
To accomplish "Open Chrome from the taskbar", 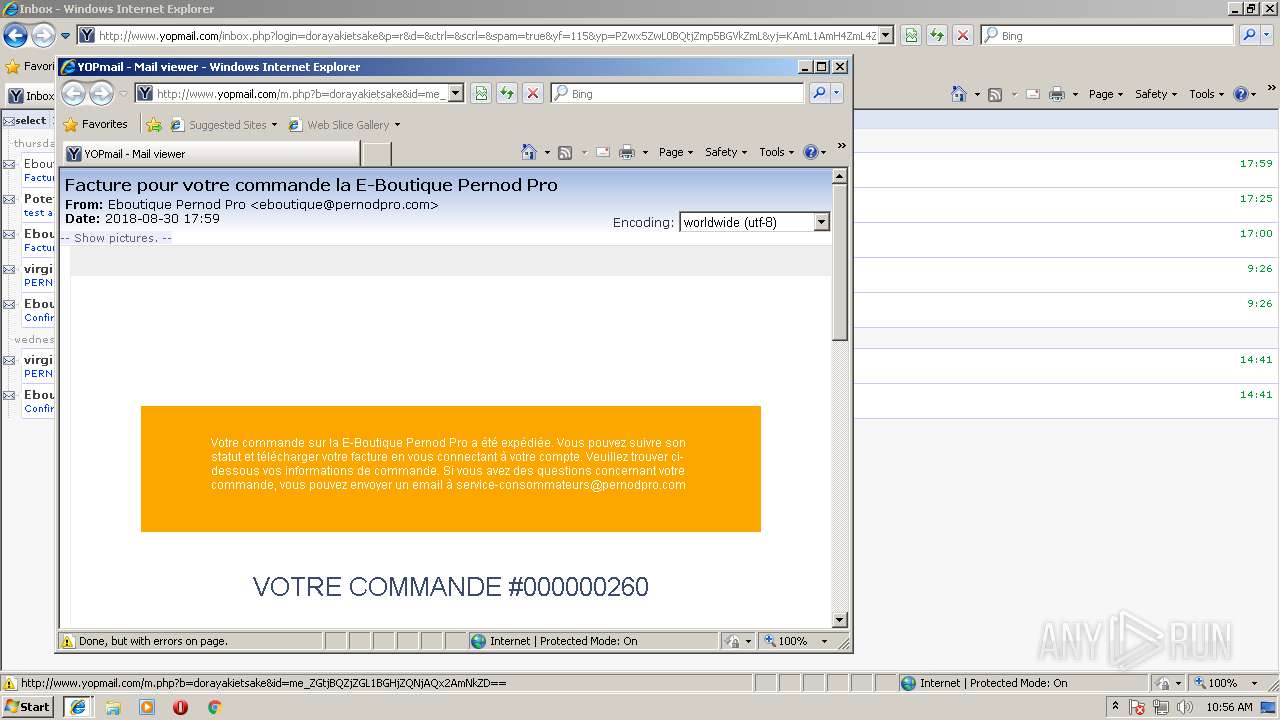I will coord(214,707).
